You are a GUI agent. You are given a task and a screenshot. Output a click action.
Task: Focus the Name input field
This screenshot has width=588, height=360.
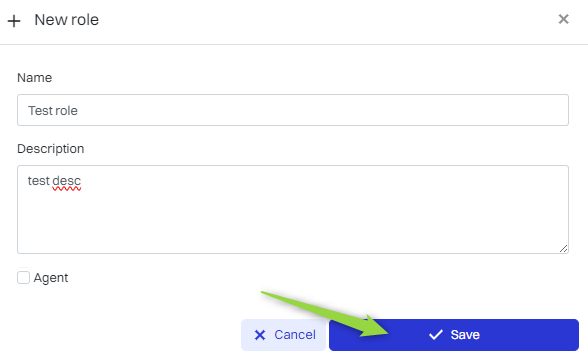[293, 110]
